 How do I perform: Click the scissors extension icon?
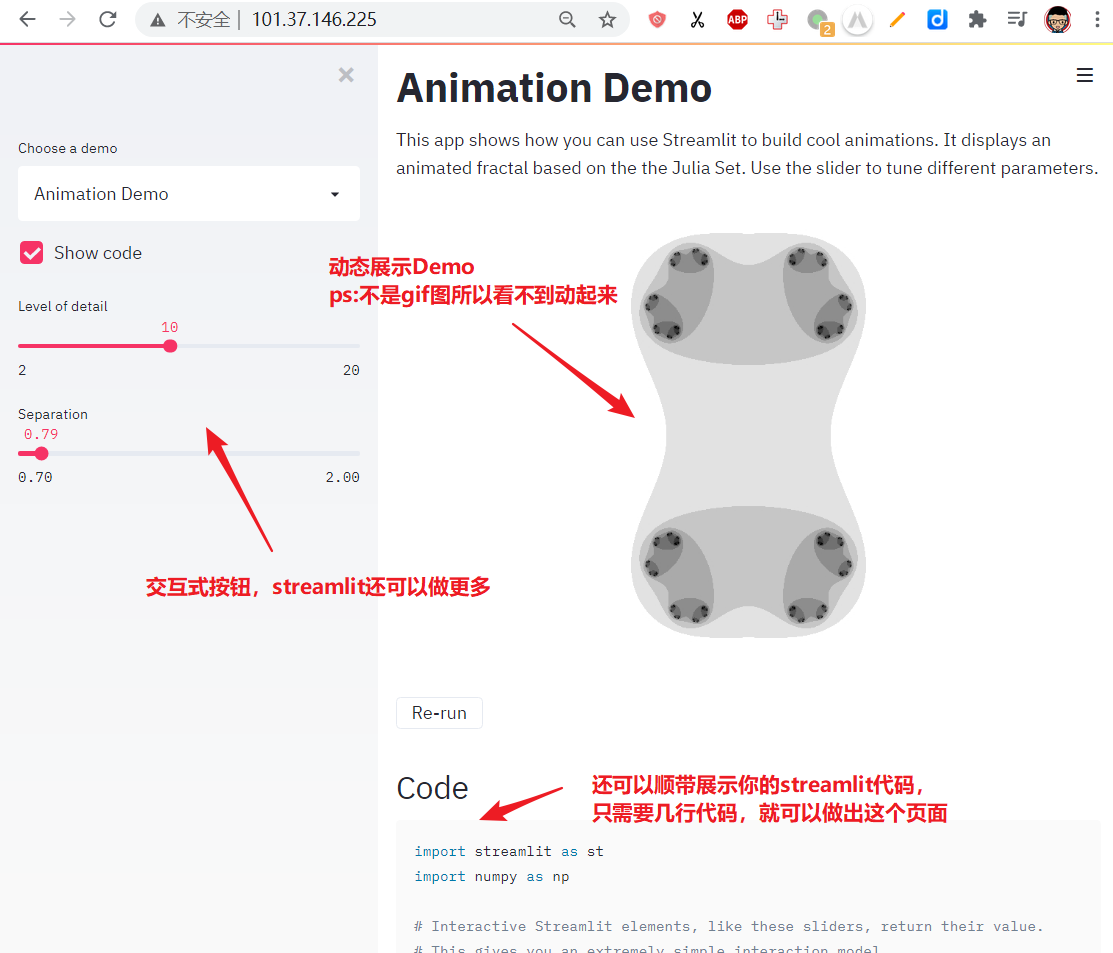pos(697,19)
